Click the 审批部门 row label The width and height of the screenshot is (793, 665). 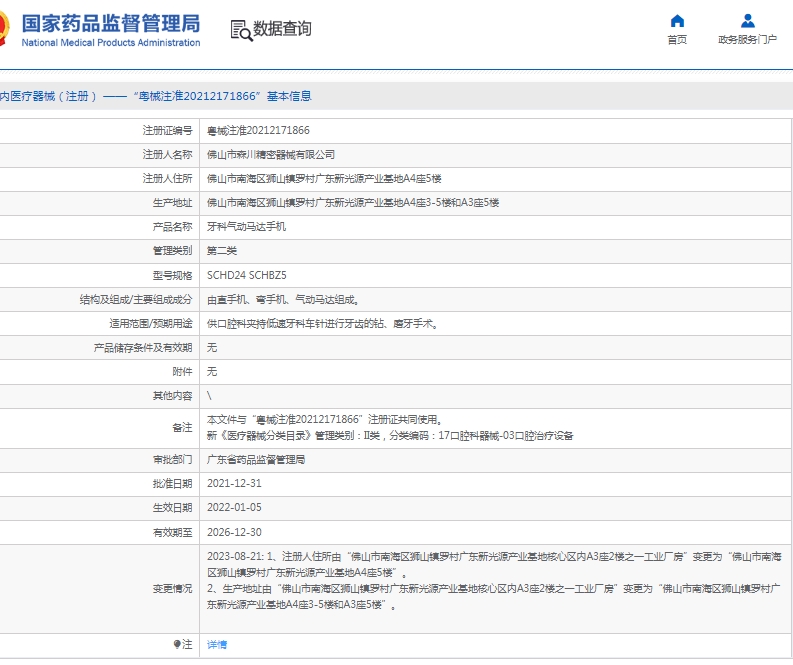pos(172,460)
